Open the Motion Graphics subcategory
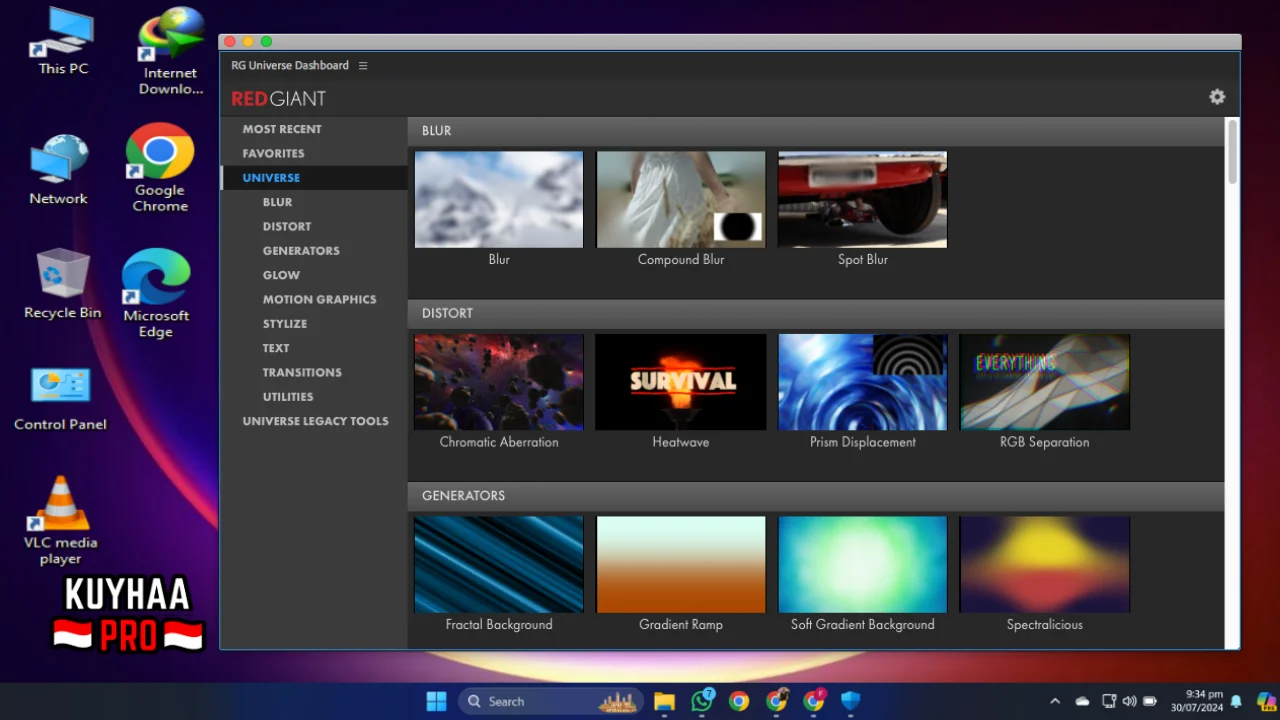 tap(320, 299)
